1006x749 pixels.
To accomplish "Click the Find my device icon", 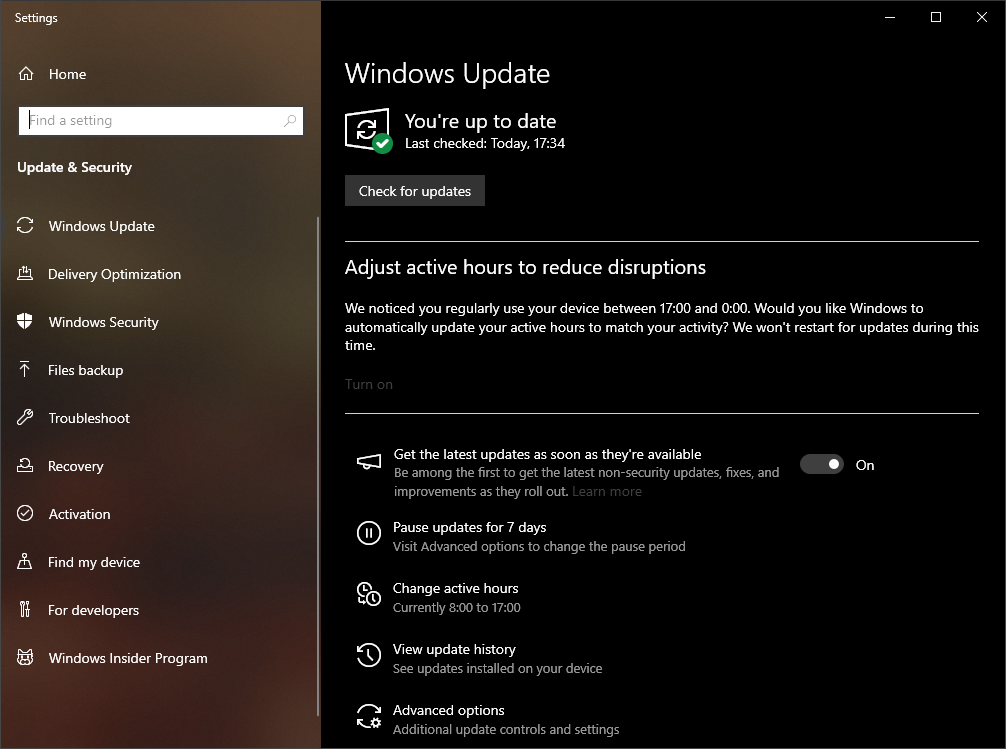I will (24, 562).
